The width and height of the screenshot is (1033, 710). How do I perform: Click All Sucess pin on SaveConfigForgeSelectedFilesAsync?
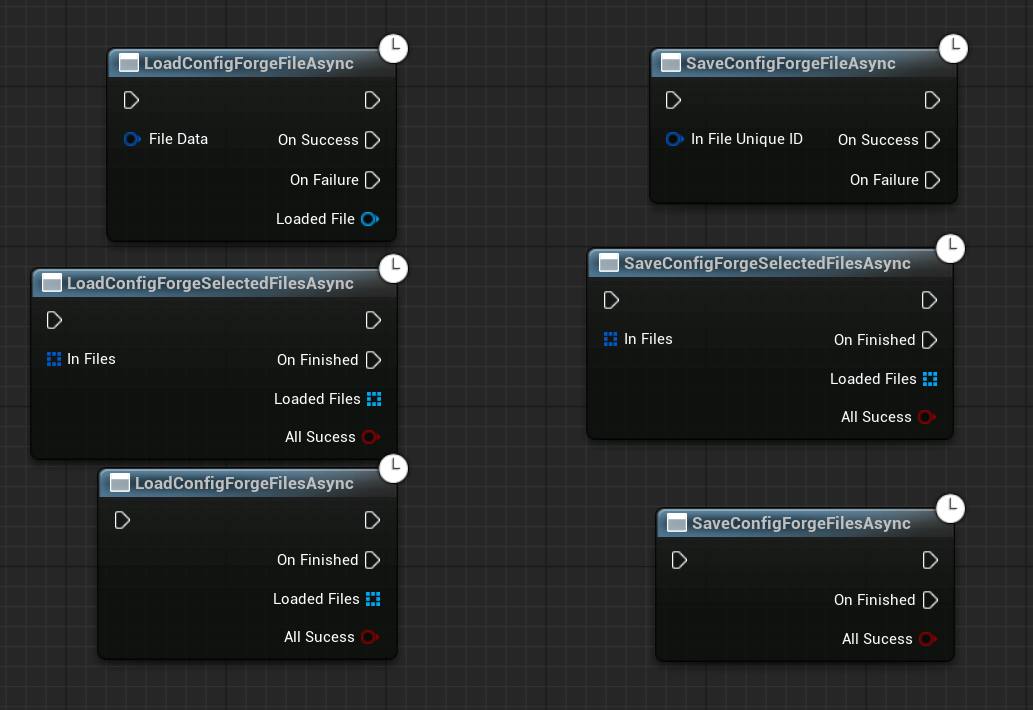tap(926, 417)
